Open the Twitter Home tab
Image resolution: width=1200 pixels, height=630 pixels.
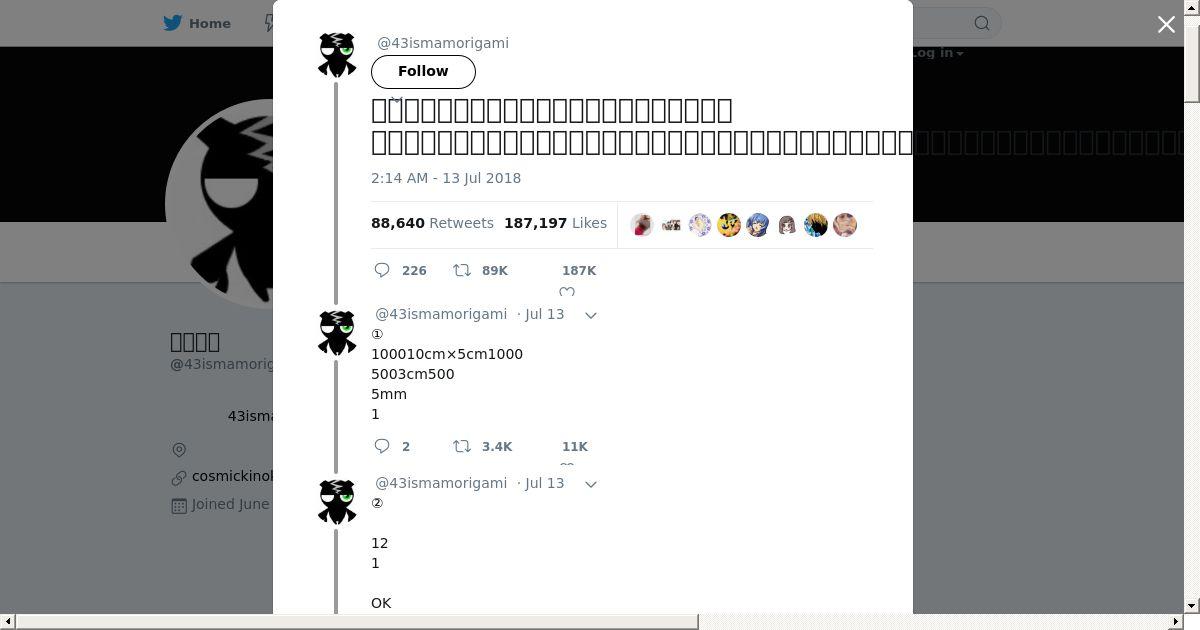point(198,23)
